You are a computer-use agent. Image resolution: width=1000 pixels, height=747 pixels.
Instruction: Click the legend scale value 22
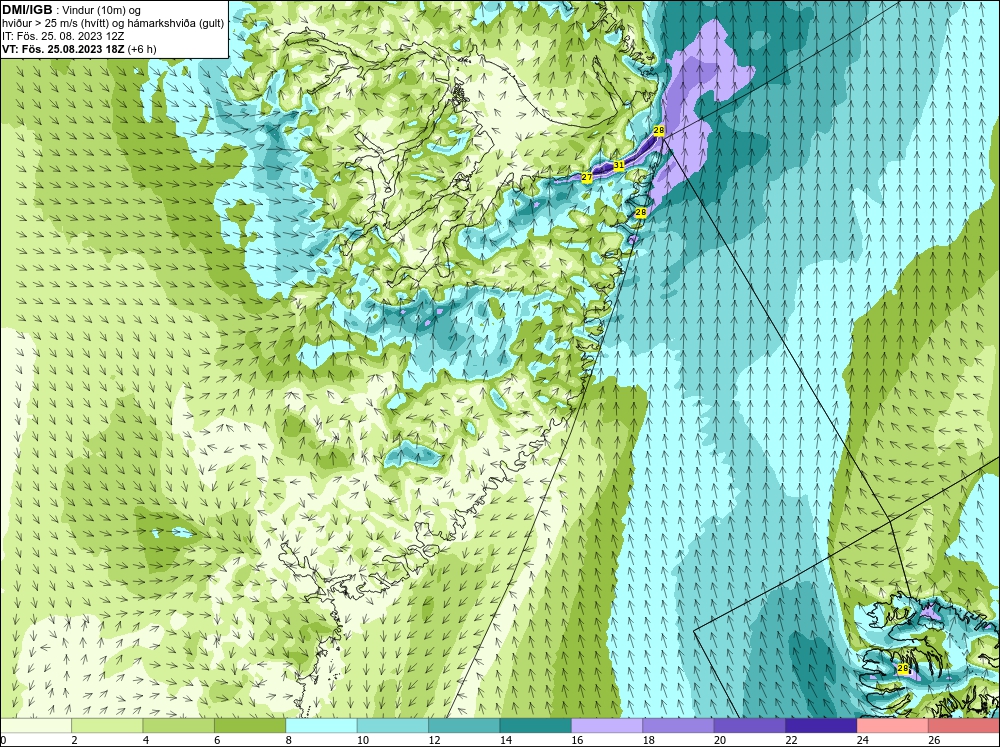(791, 740)
